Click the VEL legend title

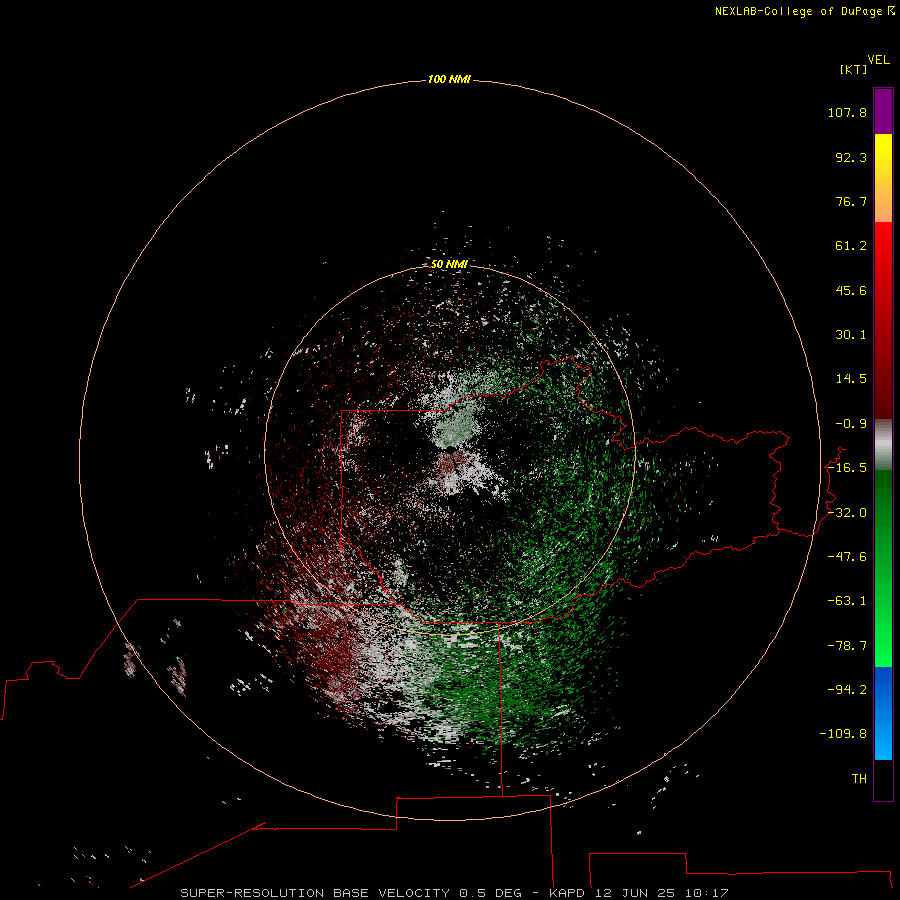[879, 60]
